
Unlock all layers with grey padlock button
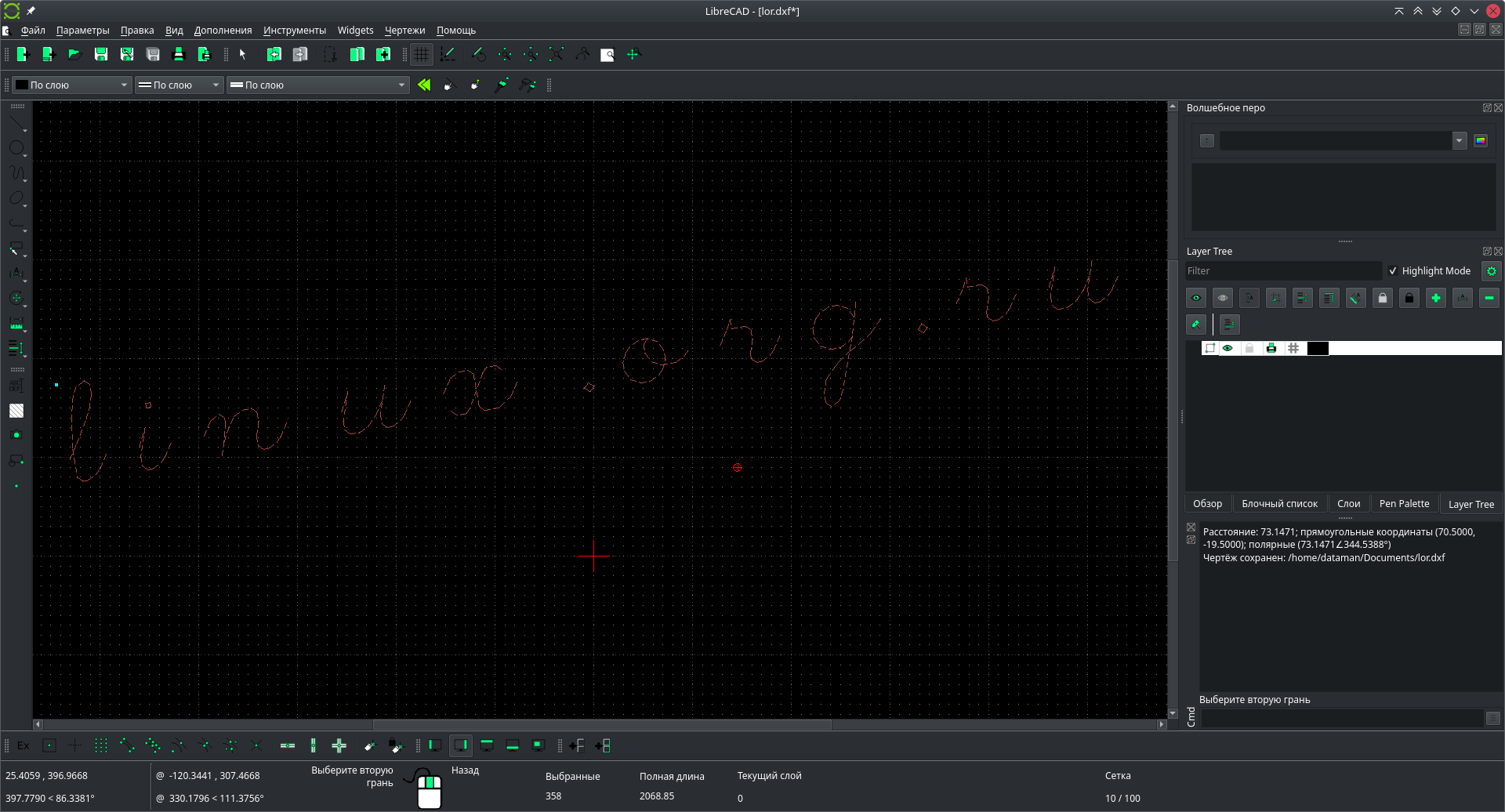point(1383,298)
